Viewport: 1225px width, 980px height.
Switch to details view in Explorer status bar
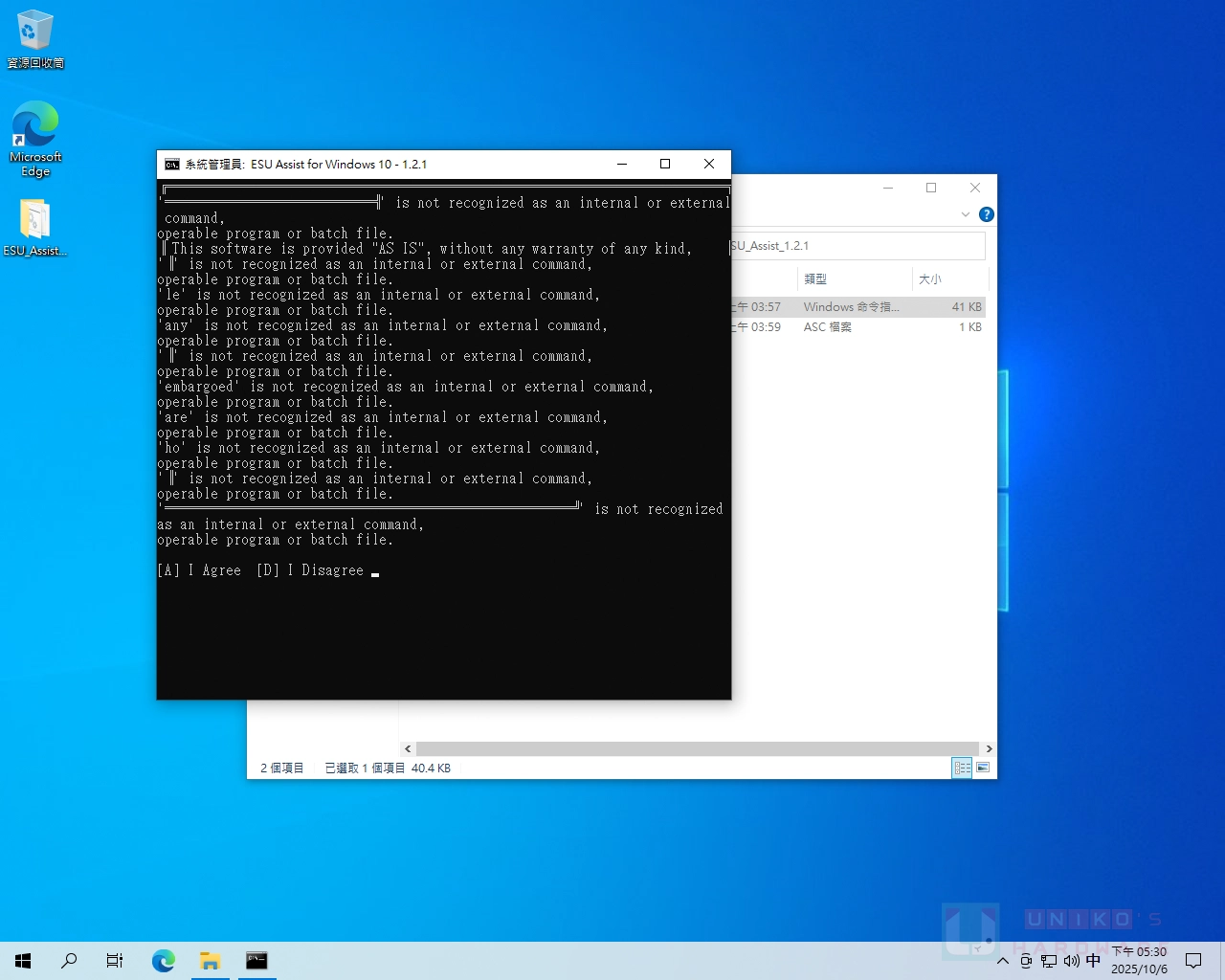pyautogui.click(x=962, y=768)
